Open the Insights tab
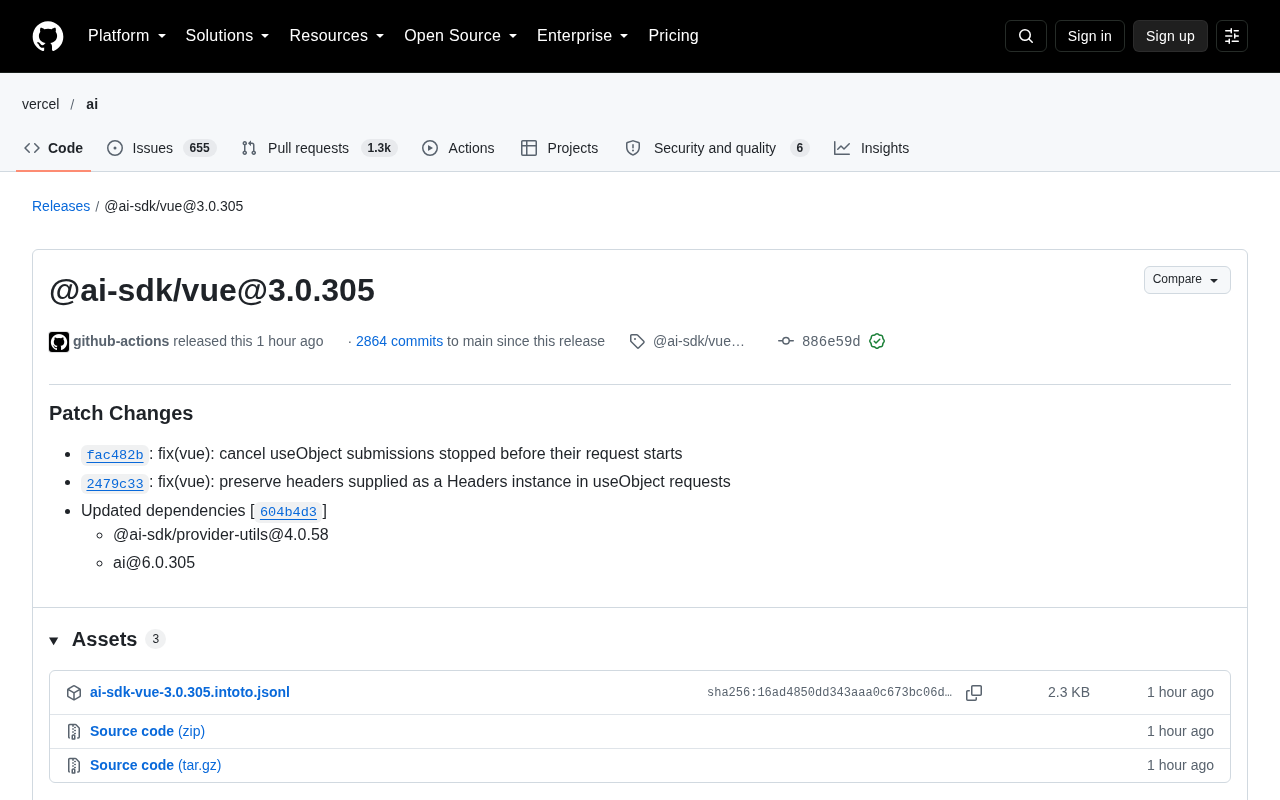 [x=872, y=148]
